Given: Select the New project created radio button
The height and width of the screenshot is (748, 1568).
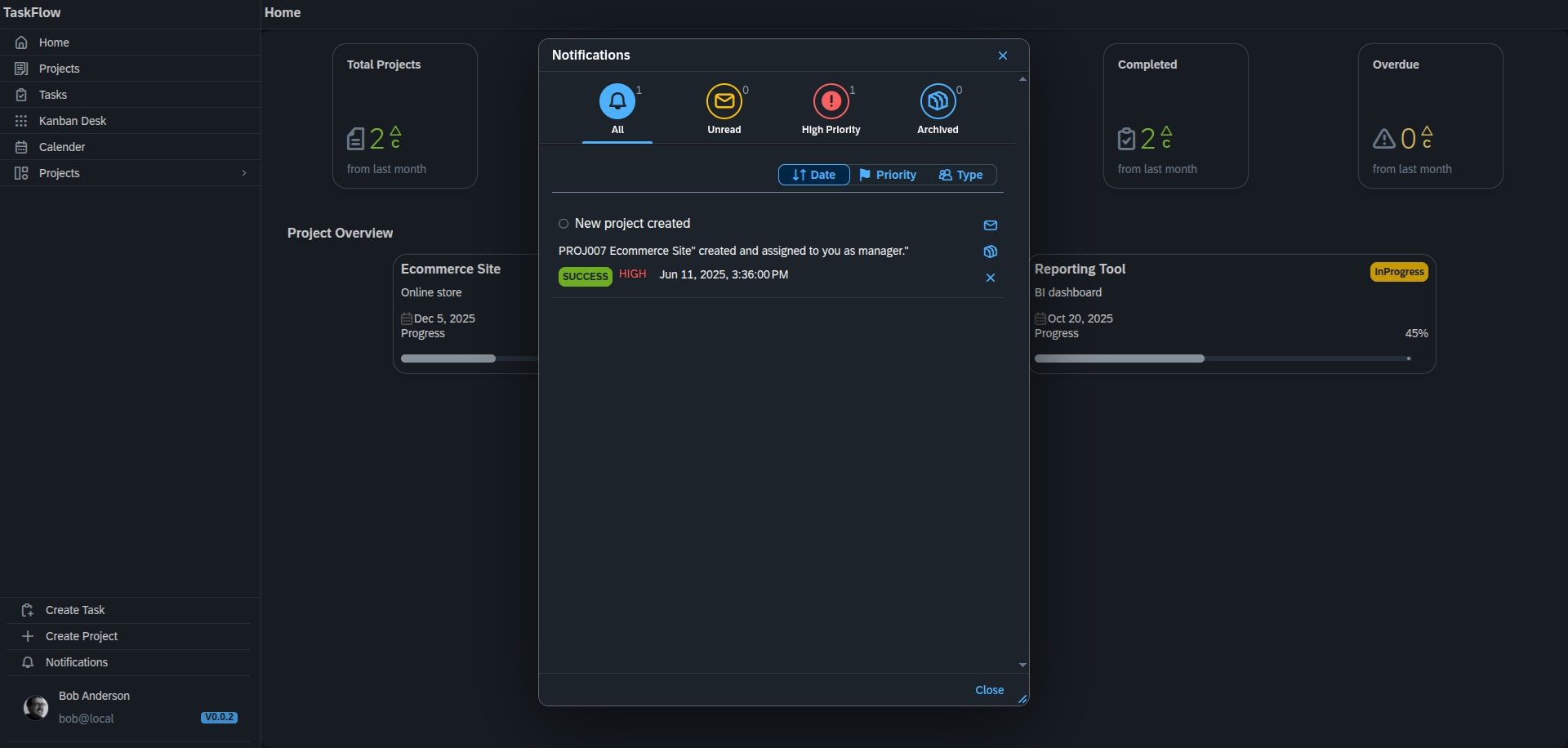Looking at the screenshot, I should pos(563,224).
